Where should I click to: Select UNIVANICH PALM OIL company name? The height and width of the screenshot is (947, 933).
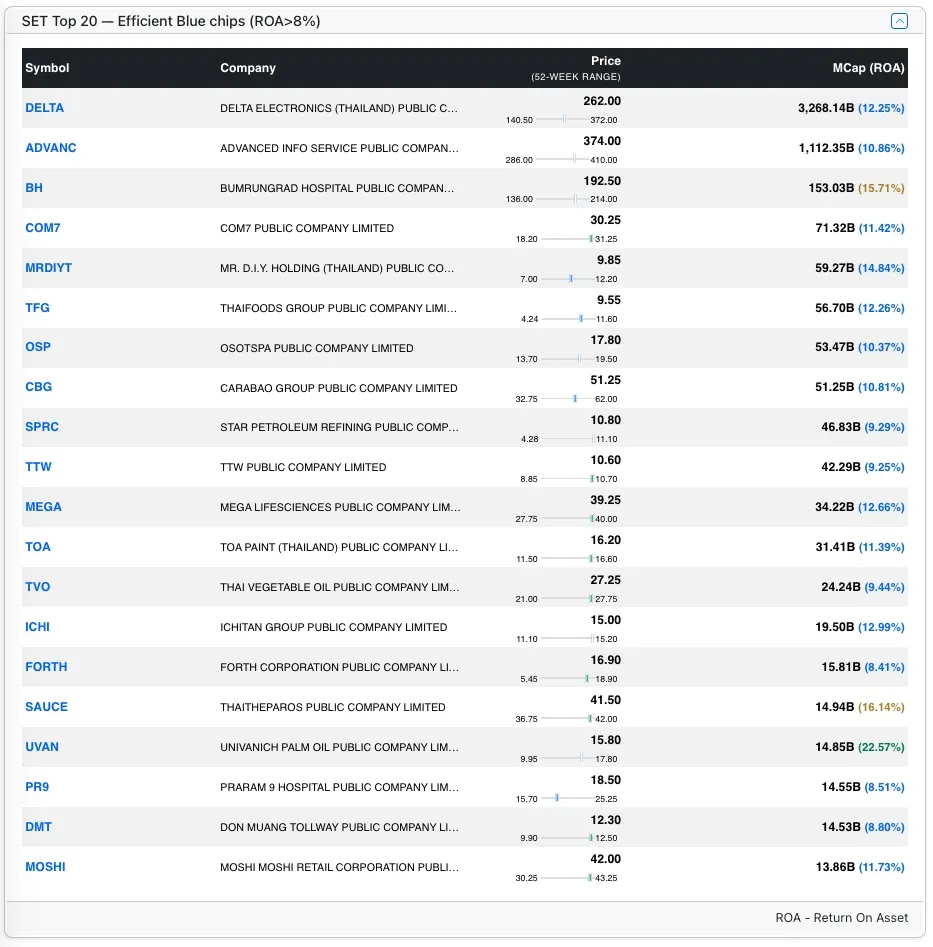point(339,747)
